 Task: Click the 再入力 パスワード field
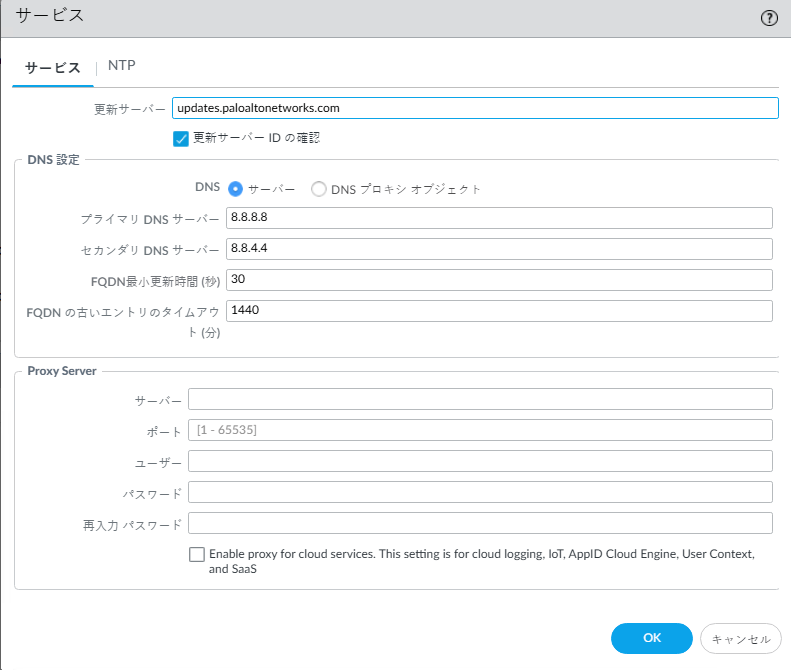tap(480, 524)
